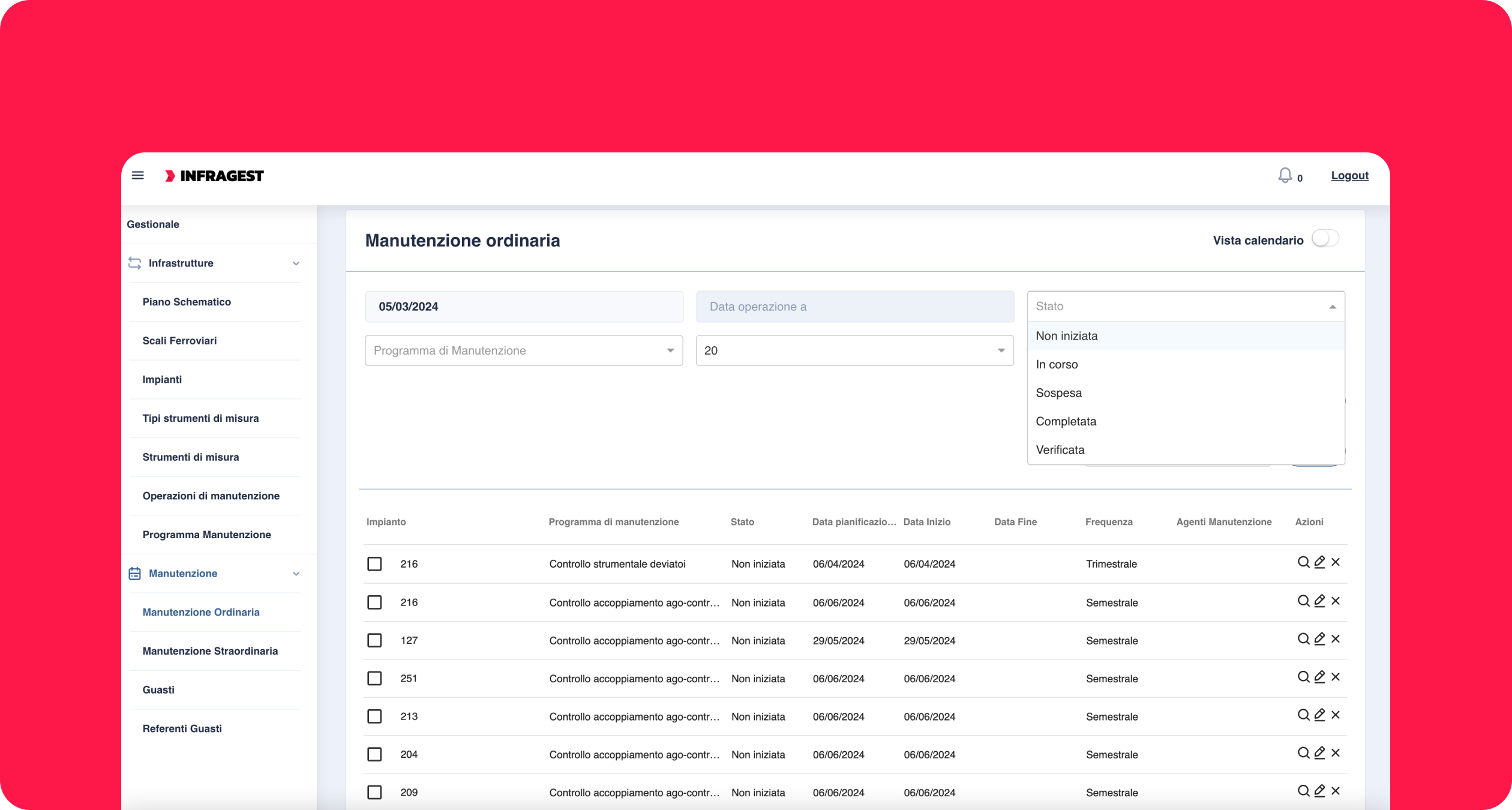Open the hamburger menu icon
The width and height of the screenshot is (1512, 810).
click(x=137, y=176)
